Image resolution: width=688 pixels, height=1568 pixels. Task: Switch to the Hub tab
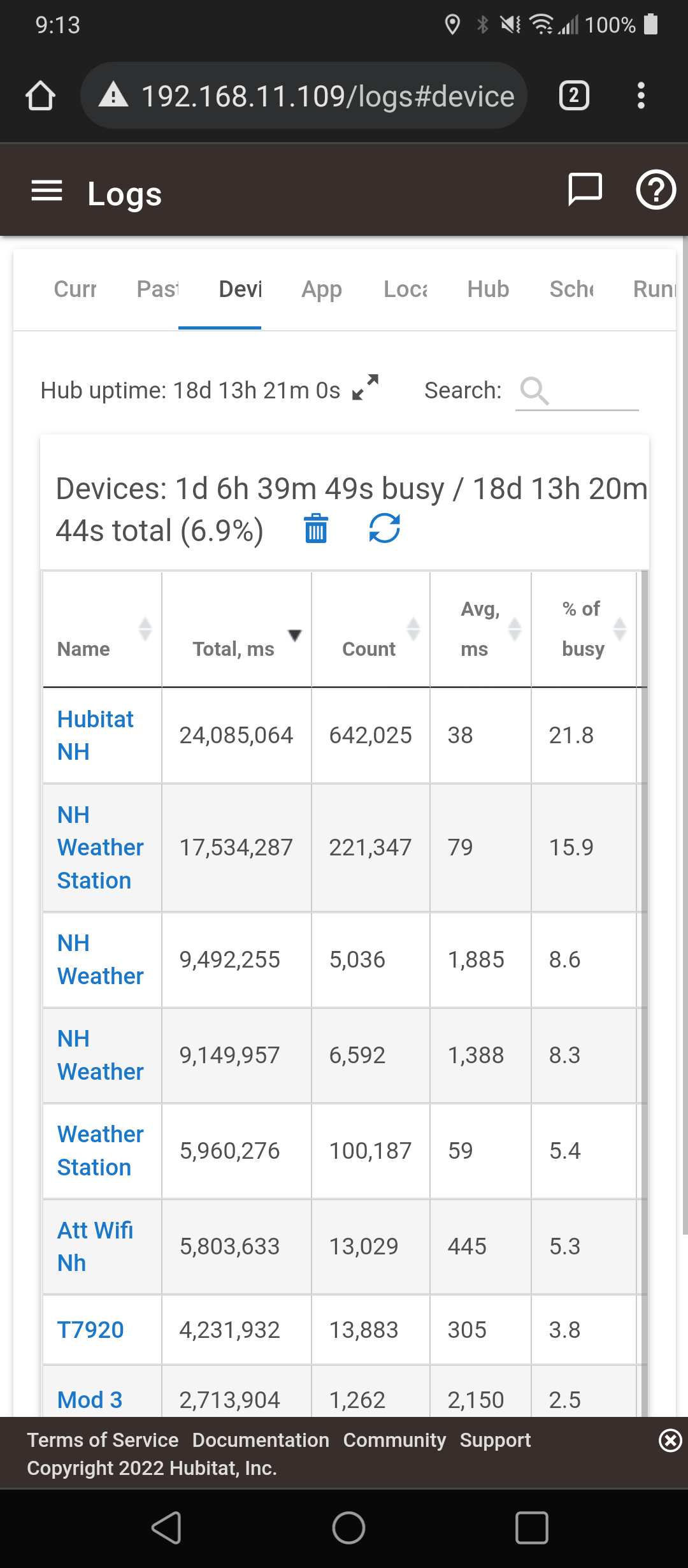(488, 289)
